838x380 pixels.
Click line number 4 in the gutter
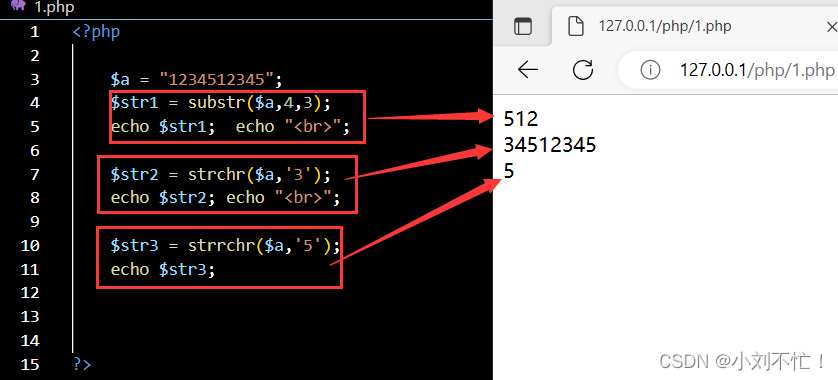click(x=35, y=103)
